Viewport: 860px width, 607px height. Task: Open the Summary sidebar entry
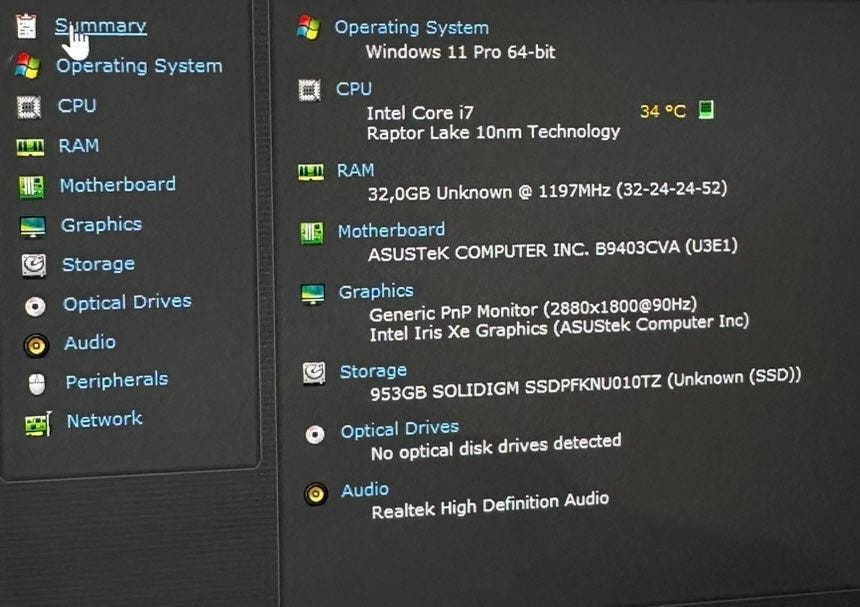(x=101, y=26)
